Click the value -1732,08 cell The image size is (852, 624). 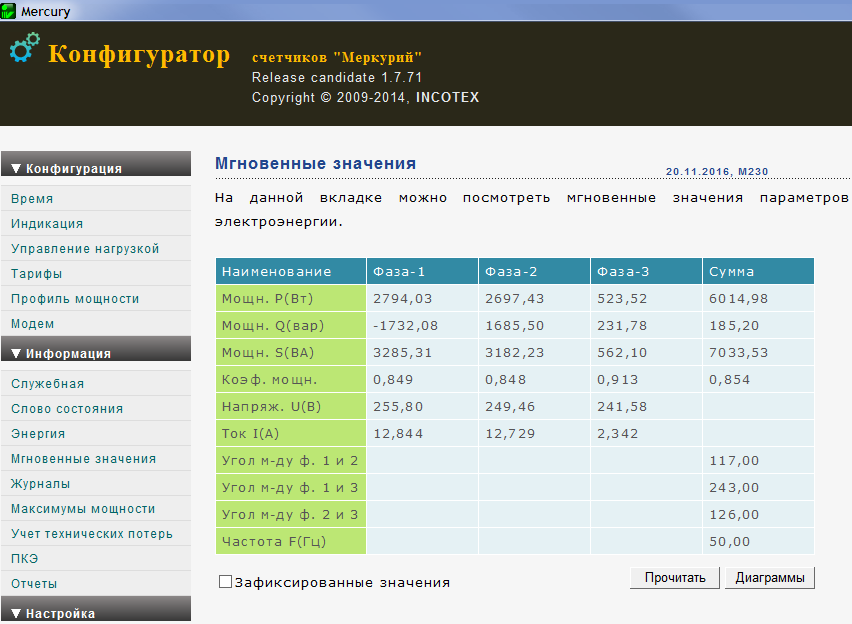(422, 326)
